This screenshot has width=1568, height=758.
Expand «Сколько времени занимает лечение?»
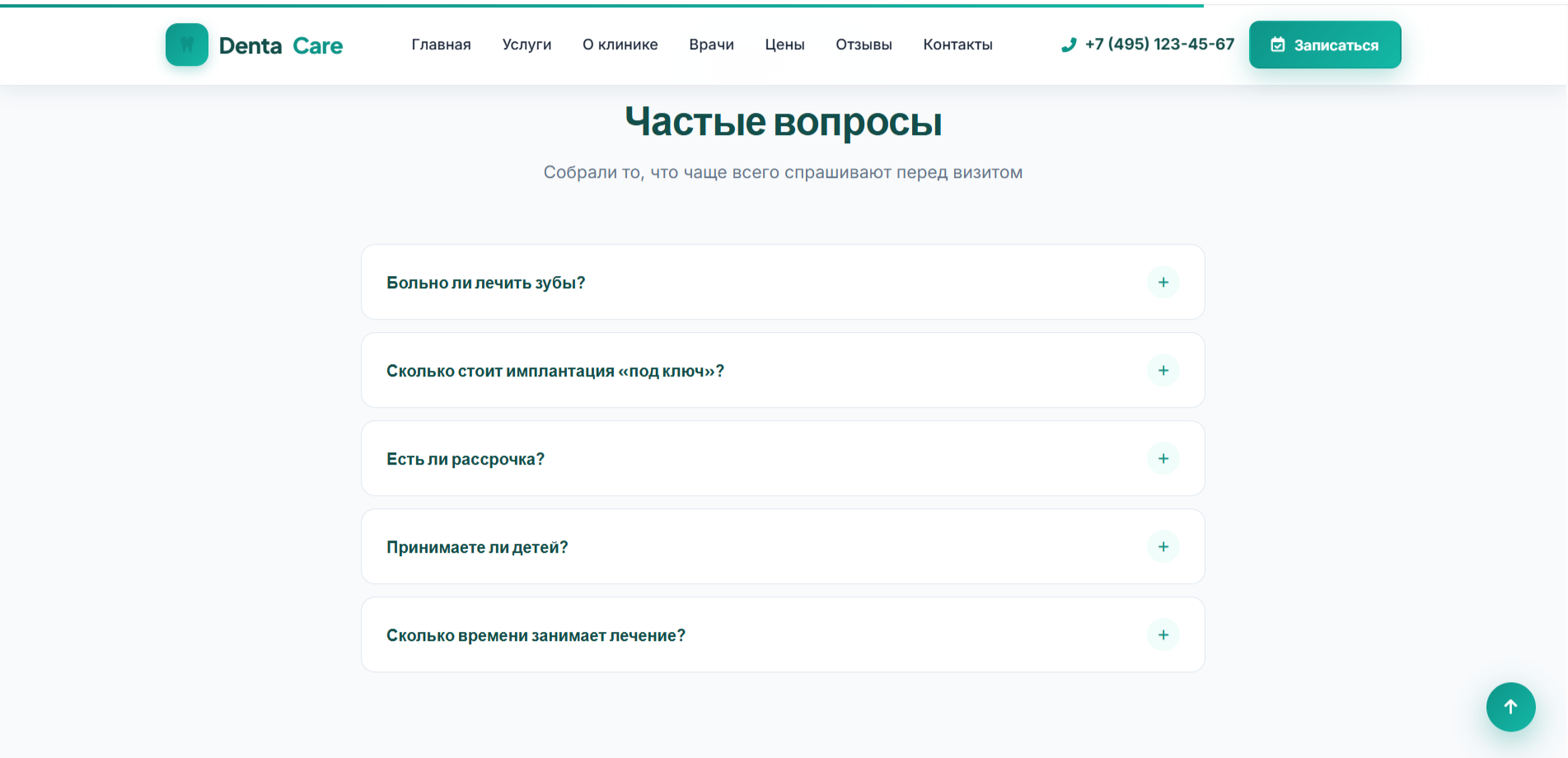click(x=783, y=634)
